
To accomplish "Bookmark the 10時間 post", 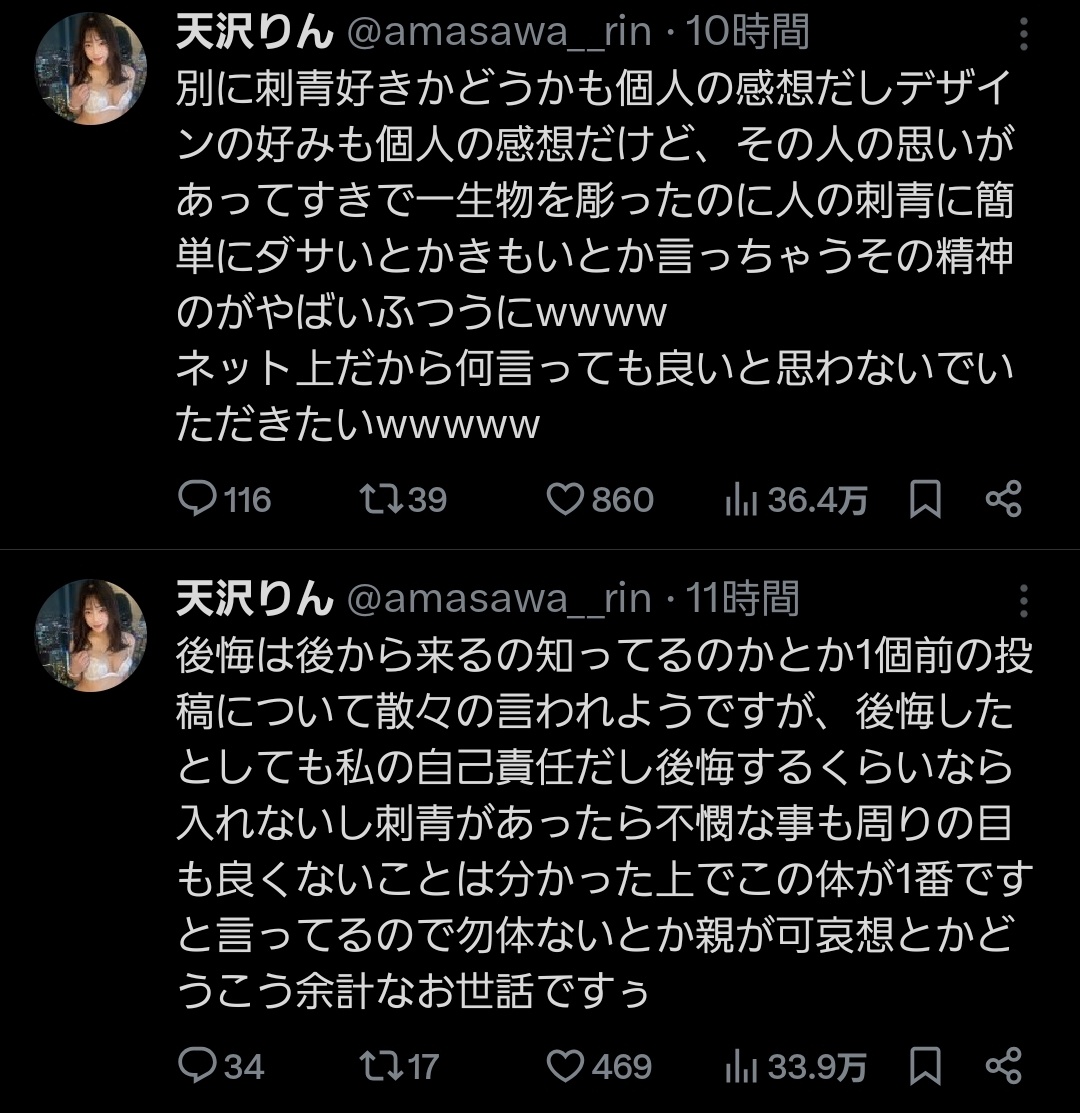I will pyautogui.click(x=925, y=499).
